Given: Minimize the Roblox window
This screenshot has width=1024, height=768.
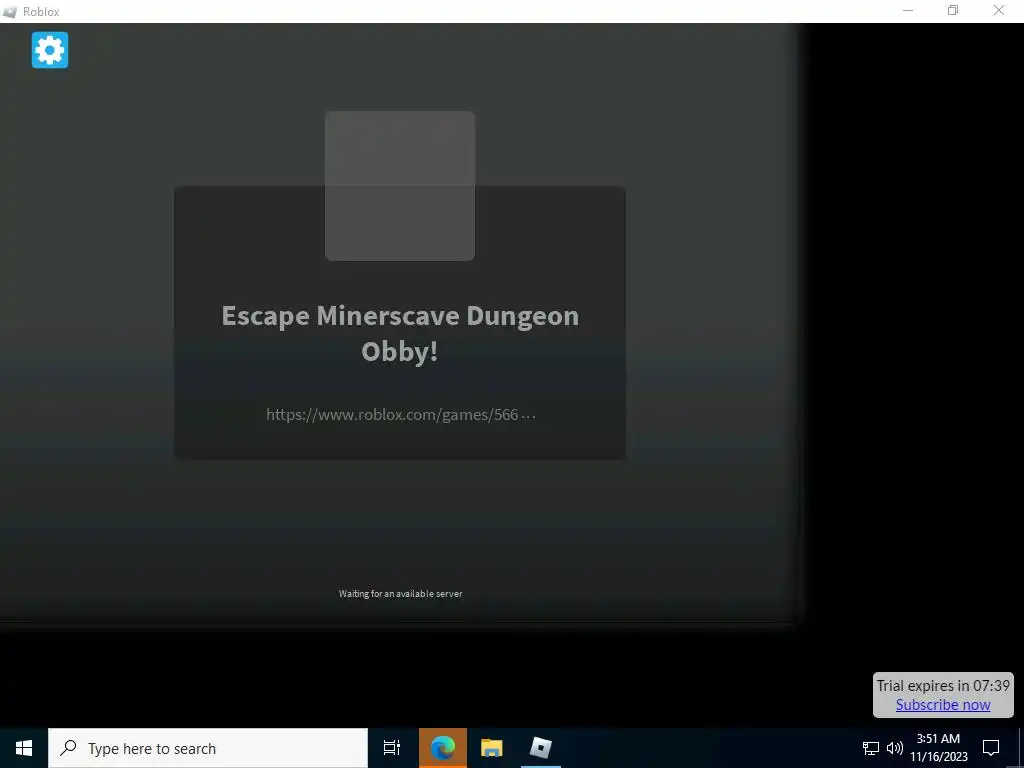Looking at the screenshot, I should (x=908, y=11).
